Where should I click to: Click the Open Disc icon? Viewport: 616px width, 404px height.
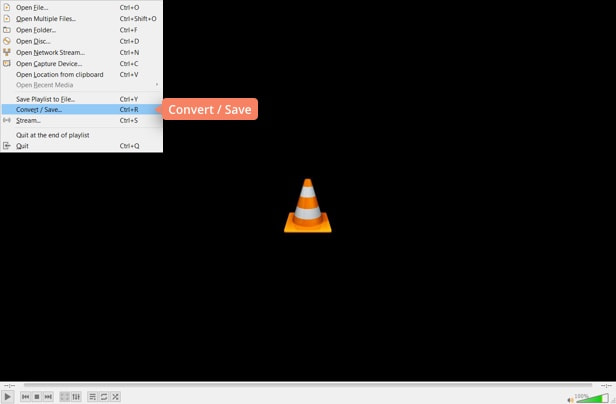click(7, 41)
